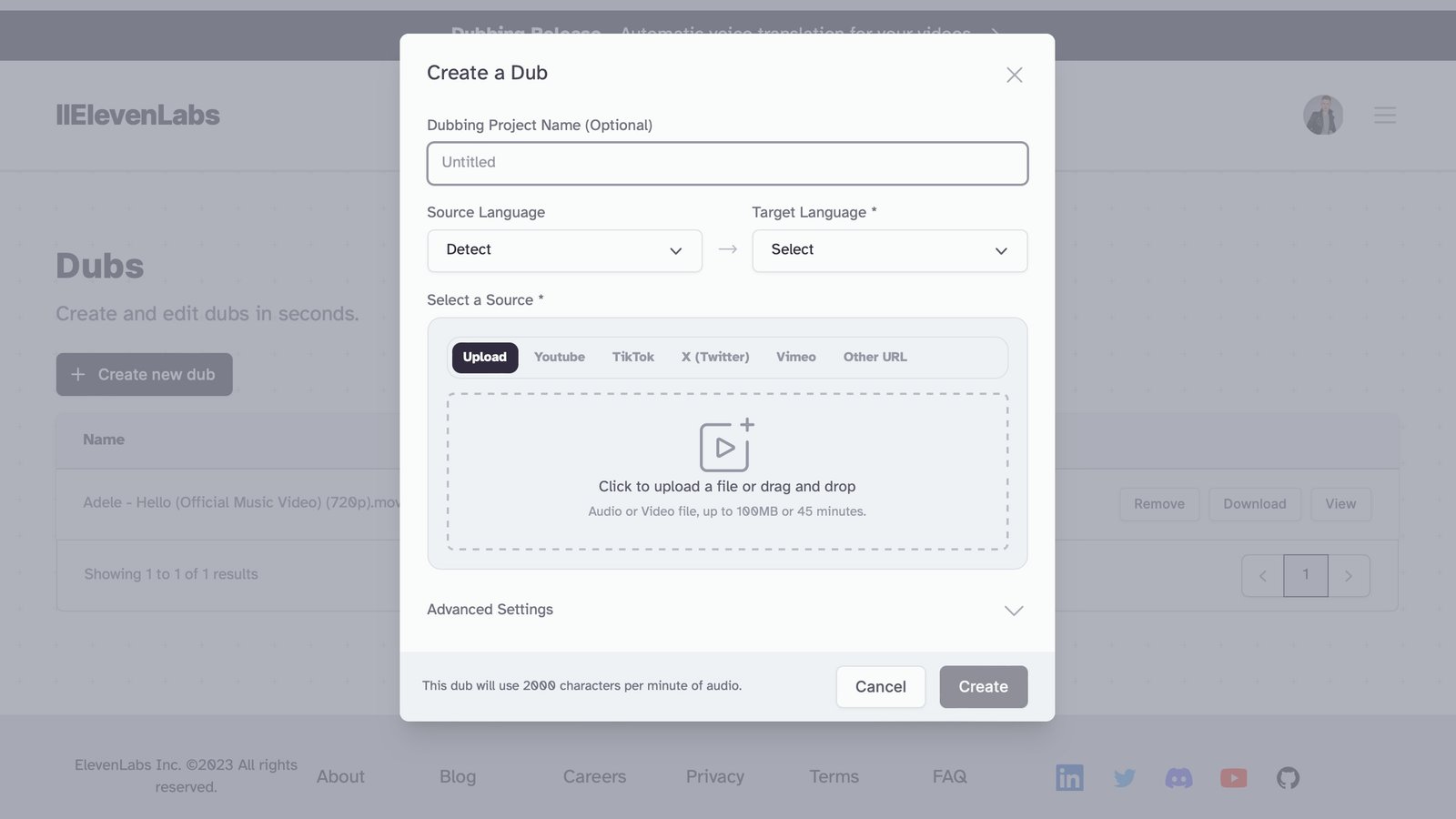Close the Create a Dub dialog

1014,75
